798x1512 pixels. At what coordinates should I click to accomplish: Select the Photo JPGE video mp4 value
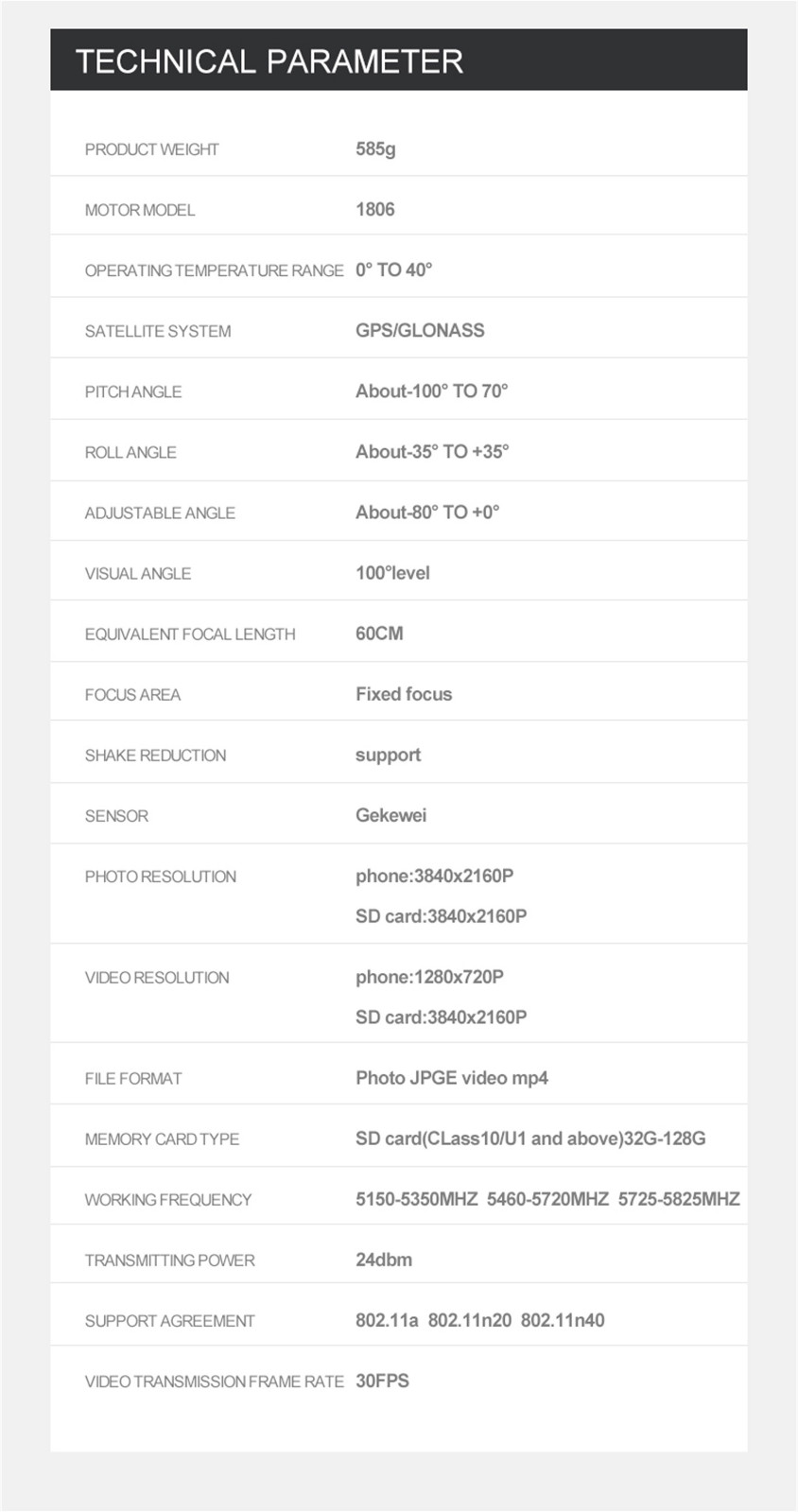click(x=452, y=1078)
